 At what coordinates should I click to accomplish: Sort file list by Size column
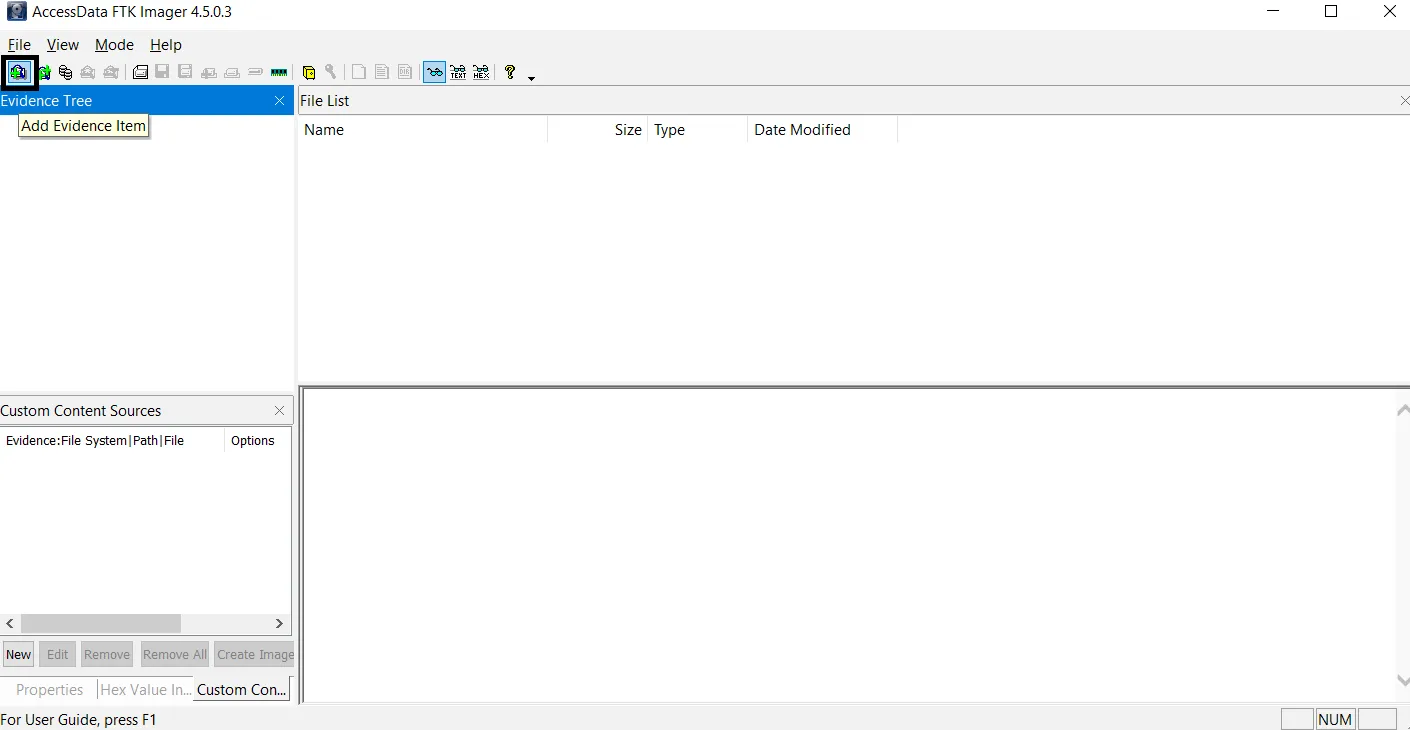[x=598, y=130]
